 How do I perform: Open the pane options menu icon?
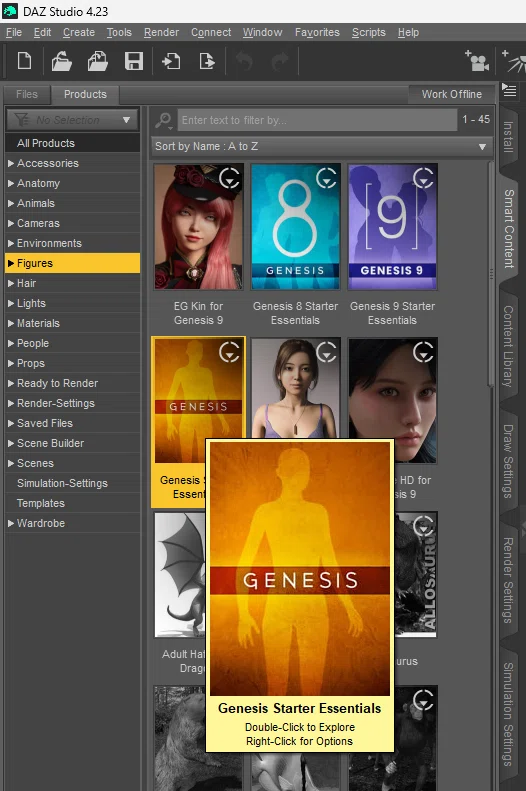tap(509, 91)
